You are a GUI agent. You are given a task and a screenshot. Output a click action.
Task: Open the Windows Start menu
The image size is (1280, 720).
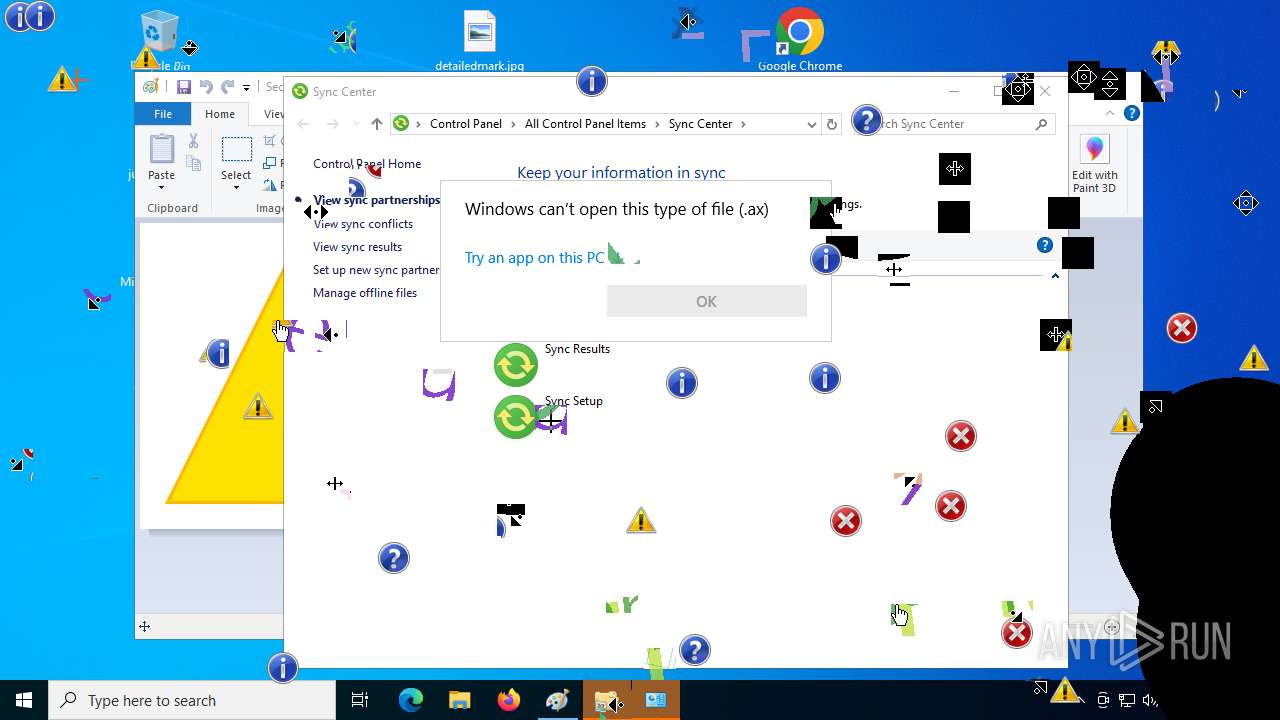(24, 700)
